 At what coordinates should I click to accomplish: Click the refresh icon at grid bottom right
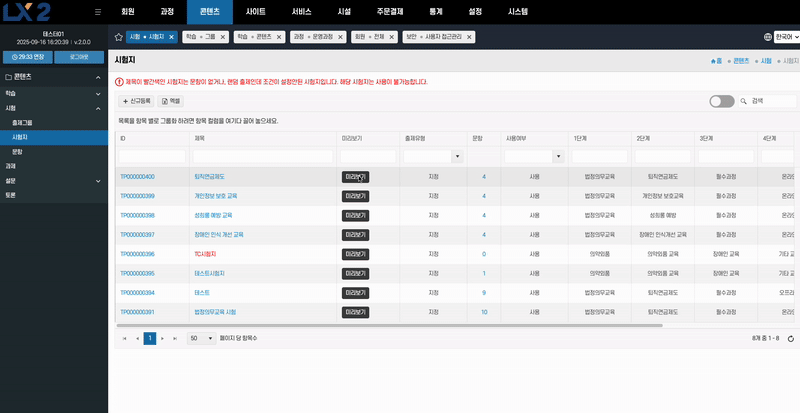click(x=790, y=339)
